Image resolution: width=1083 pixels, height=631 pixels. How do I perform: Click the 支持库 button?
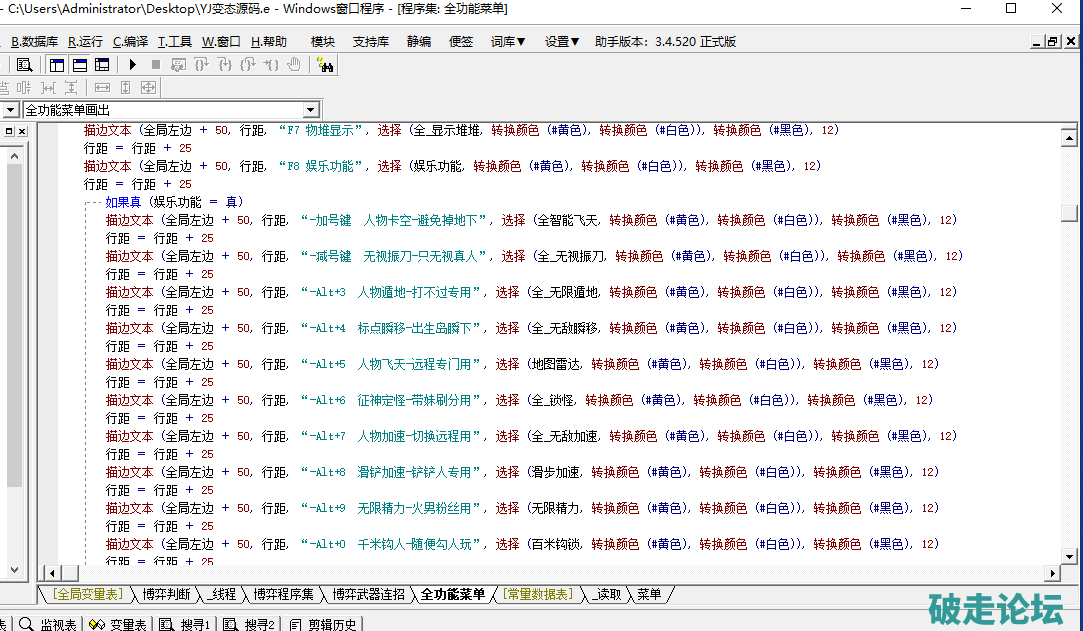point(371,42)
